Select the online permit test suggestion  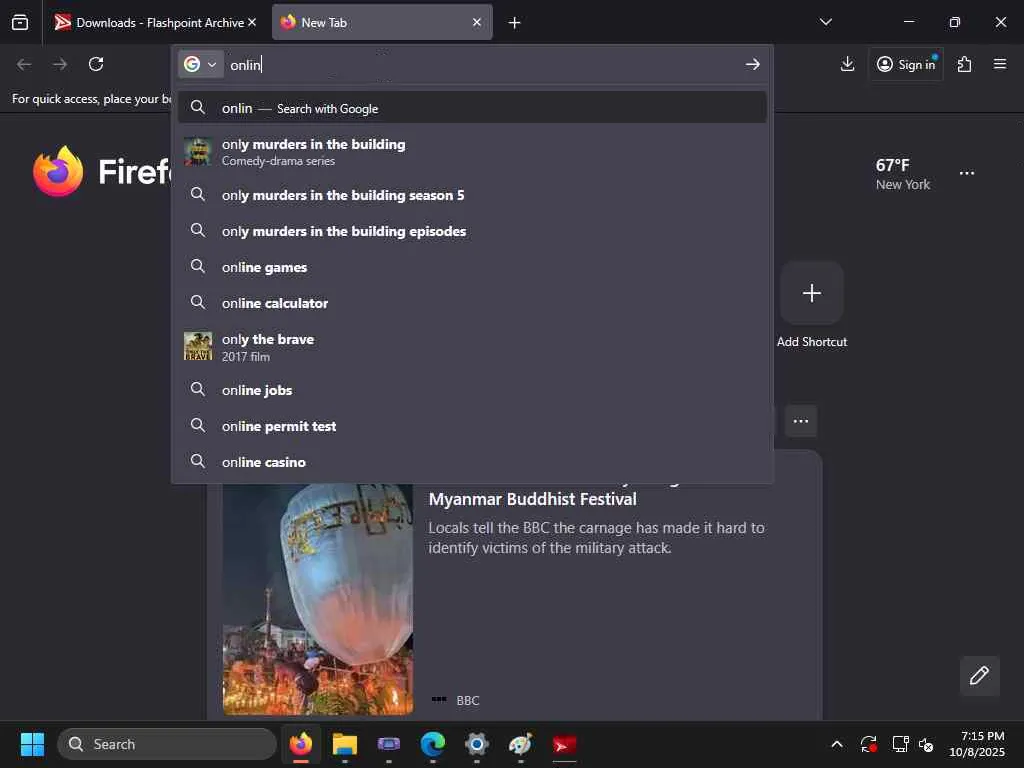(x=472, y=426)
